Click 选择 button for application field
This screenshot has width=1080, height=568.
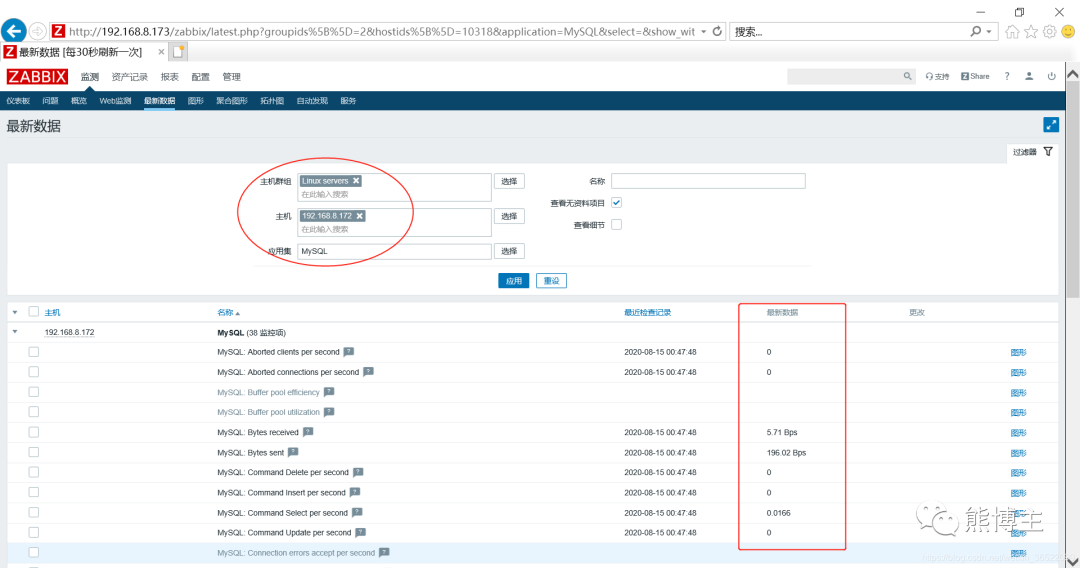point(509,251)
